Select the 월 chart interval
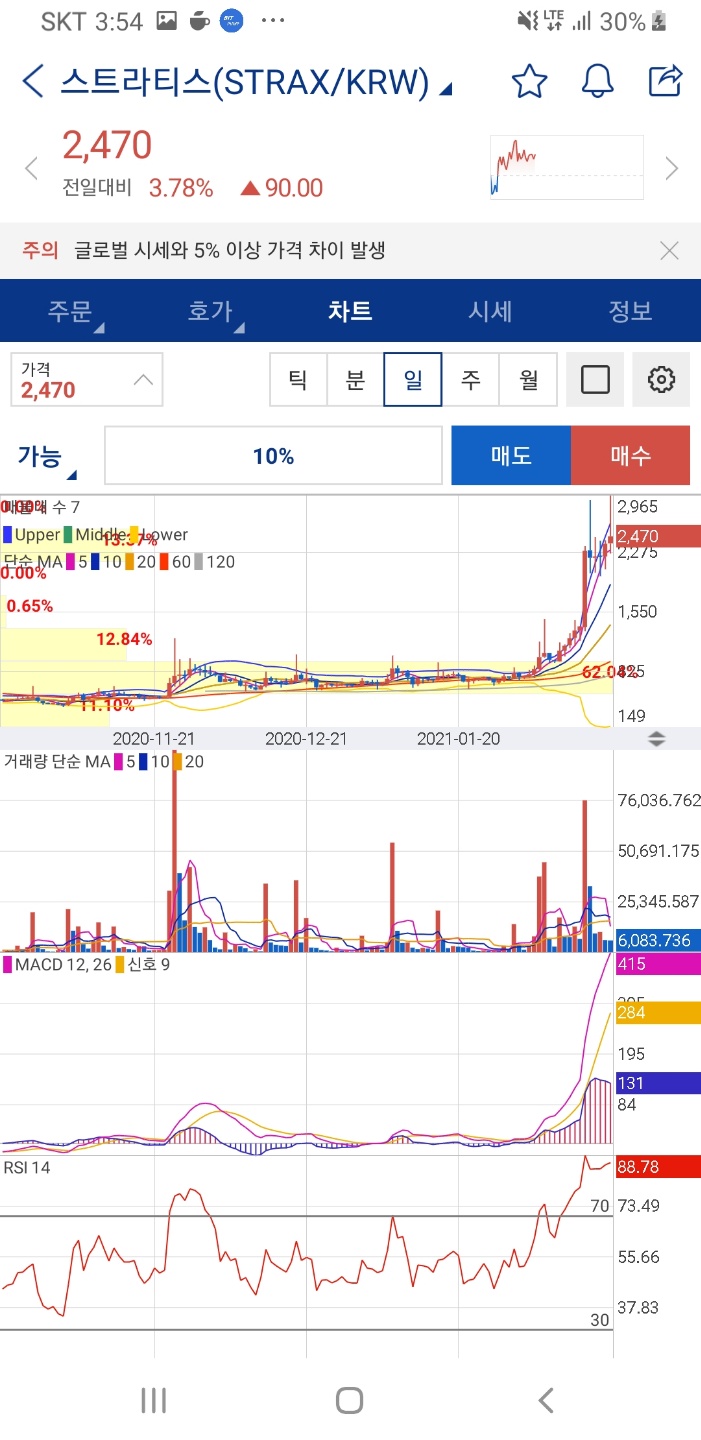Screen dimensions: 701x1440 click(528, 379)
